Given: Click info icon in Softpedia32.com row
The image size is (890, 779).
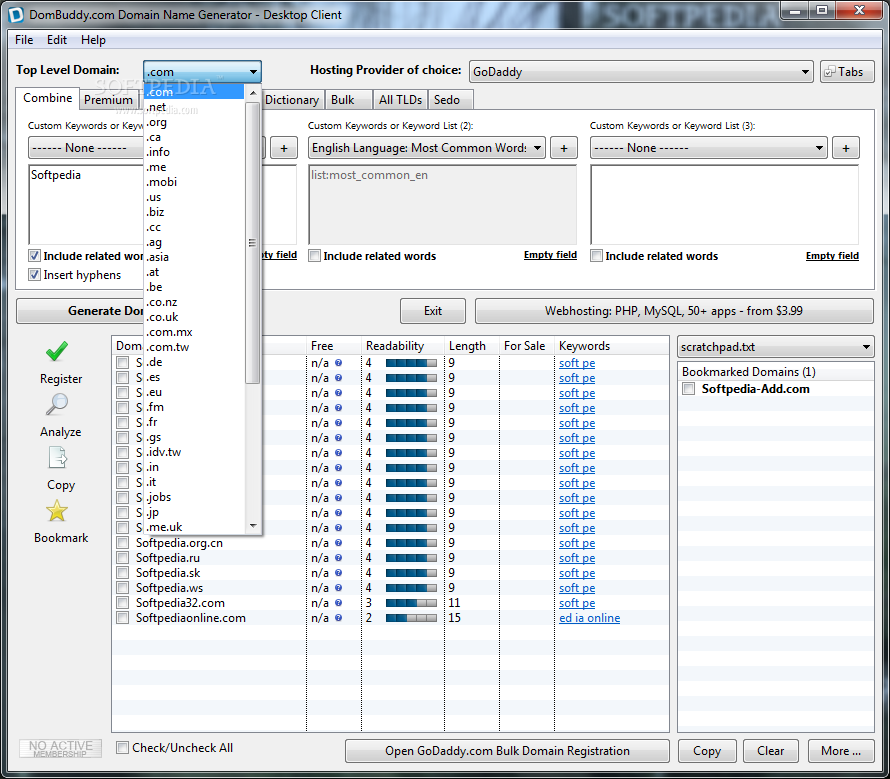Looking at the screenshot, I should [x=338, y=602].
